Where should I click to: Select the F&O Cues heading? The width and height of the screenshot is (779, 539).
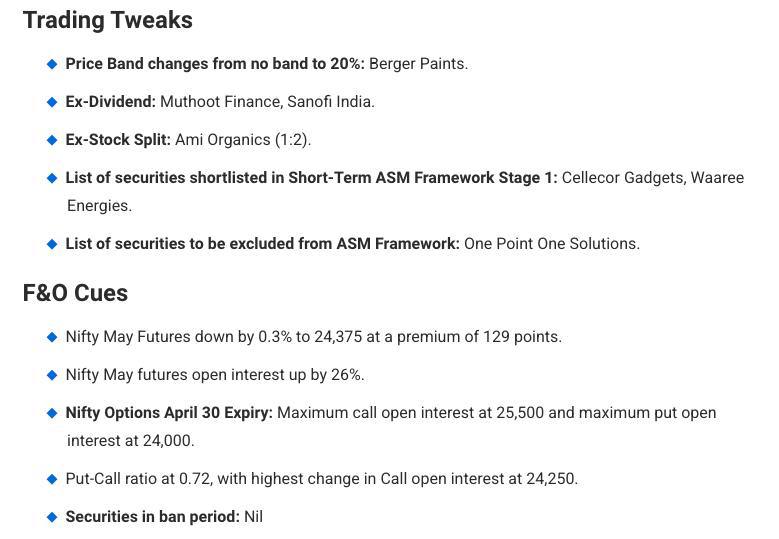pyautogui.click(x=76, y=293)
